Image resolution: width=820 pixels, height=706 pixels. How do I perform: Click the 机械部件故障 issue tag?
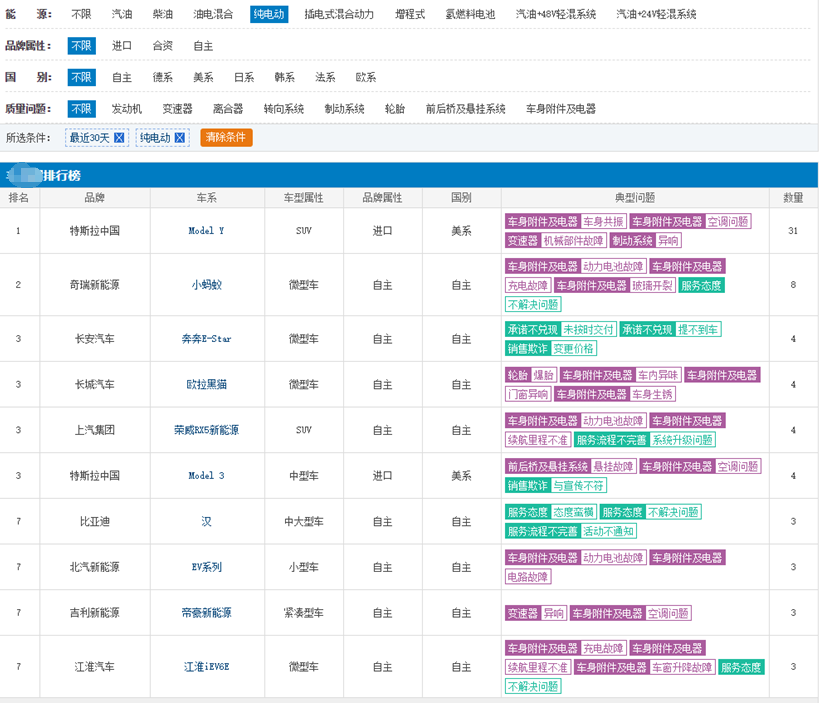tap(573, 241)
